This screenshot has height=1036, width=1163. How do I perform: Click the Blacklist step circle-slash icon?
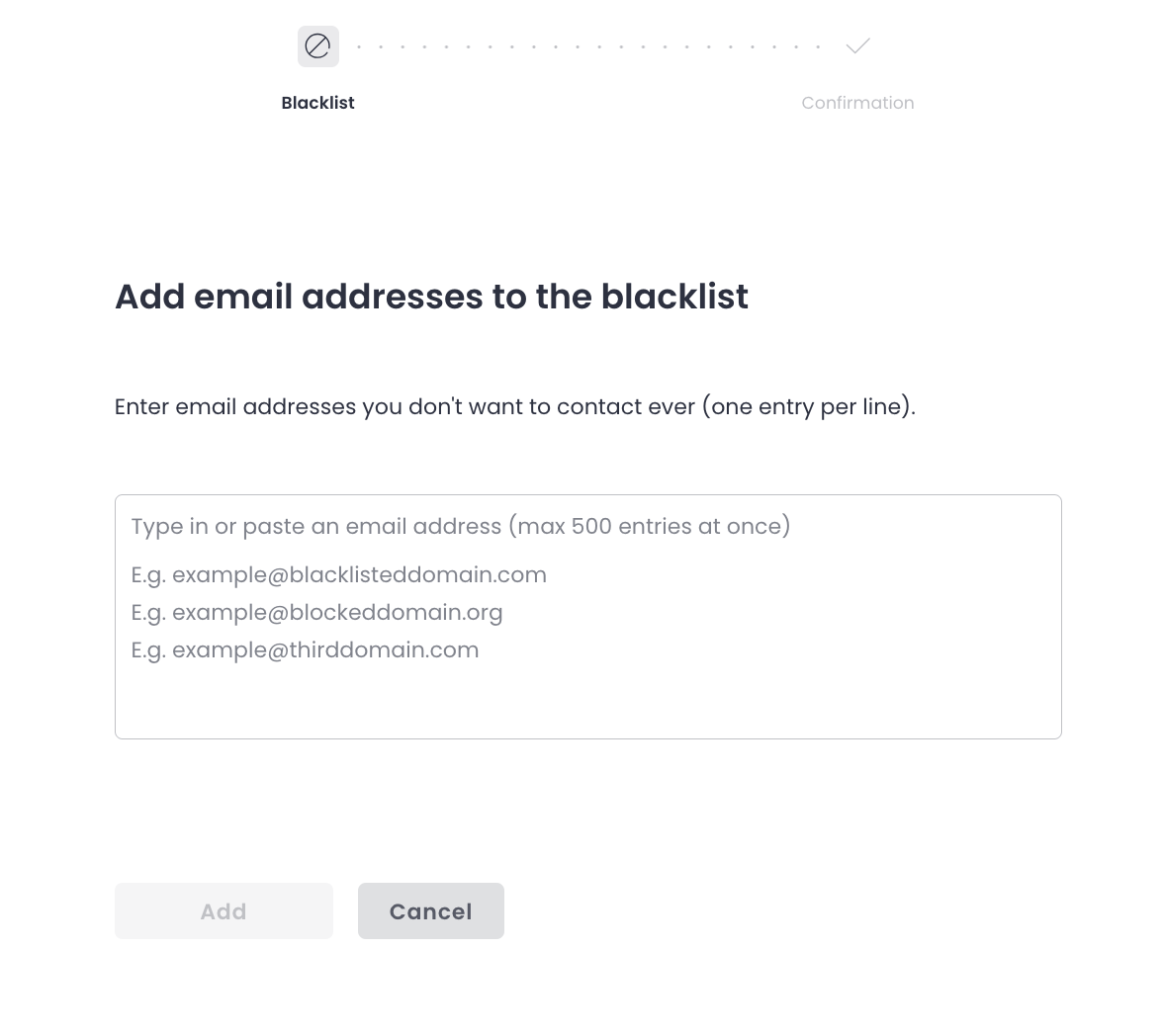point(317,46)
